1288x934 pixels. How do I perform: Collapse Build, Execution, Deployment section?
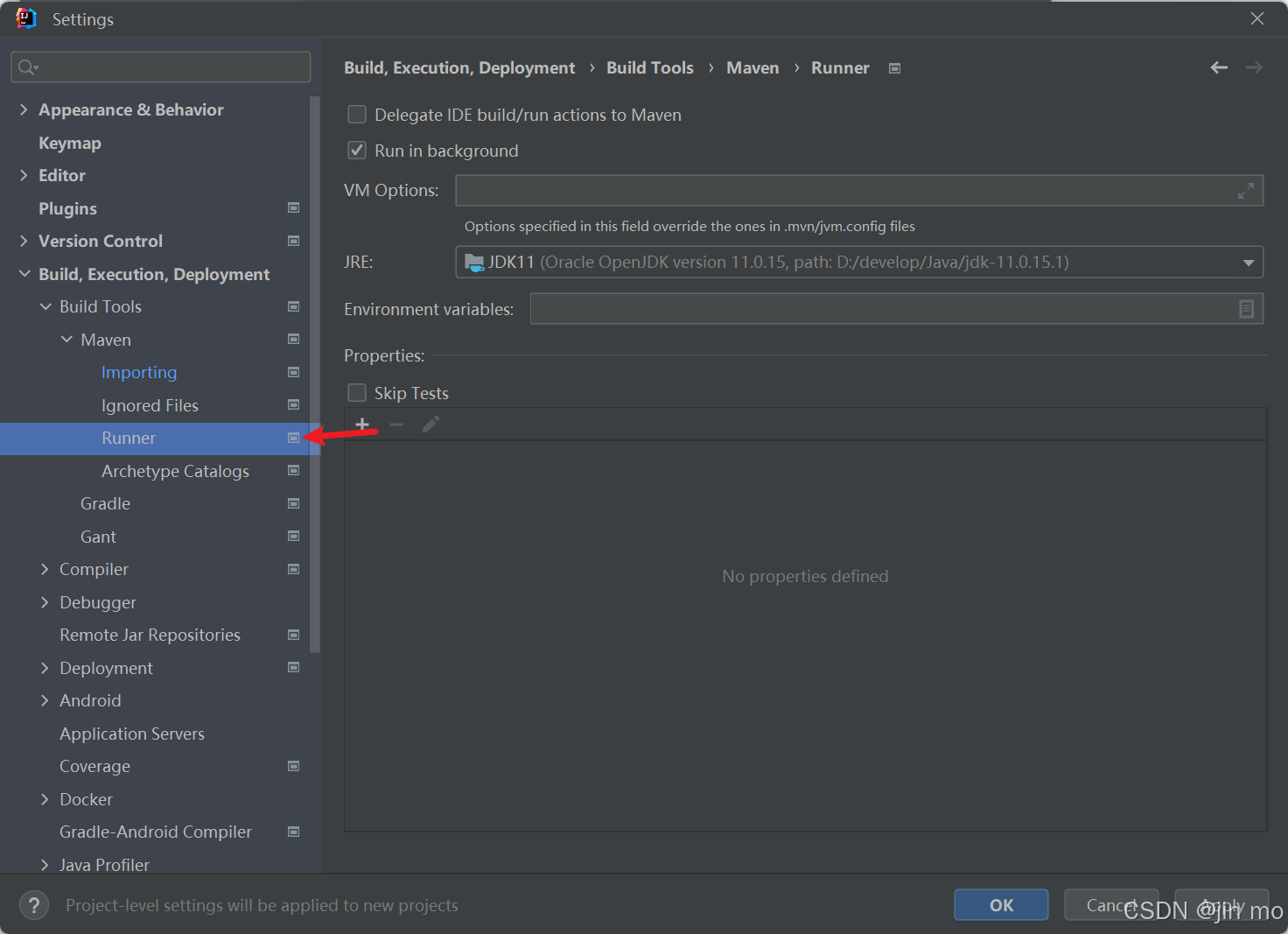click(24, 274)
